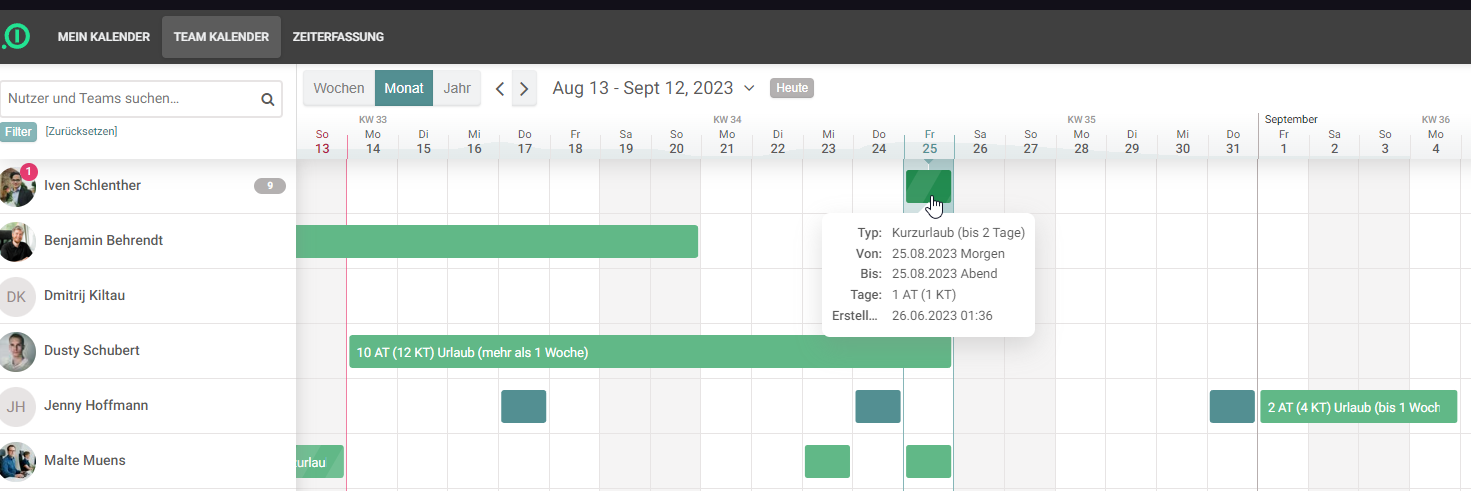Select Dusty Schubert's 10 AT Urlaub bar
1471x491 pixels.
(x=650, y=352)
